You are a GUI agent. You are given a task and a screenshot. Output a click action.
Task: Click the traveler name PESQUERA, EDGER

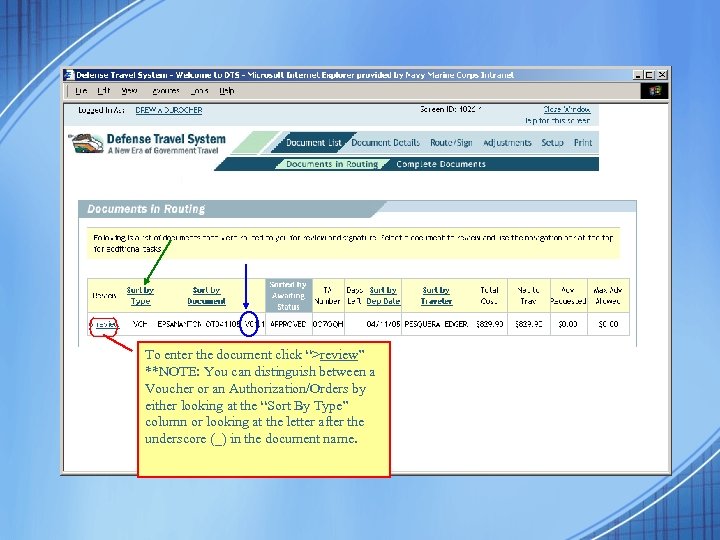[x=436, y=324]
